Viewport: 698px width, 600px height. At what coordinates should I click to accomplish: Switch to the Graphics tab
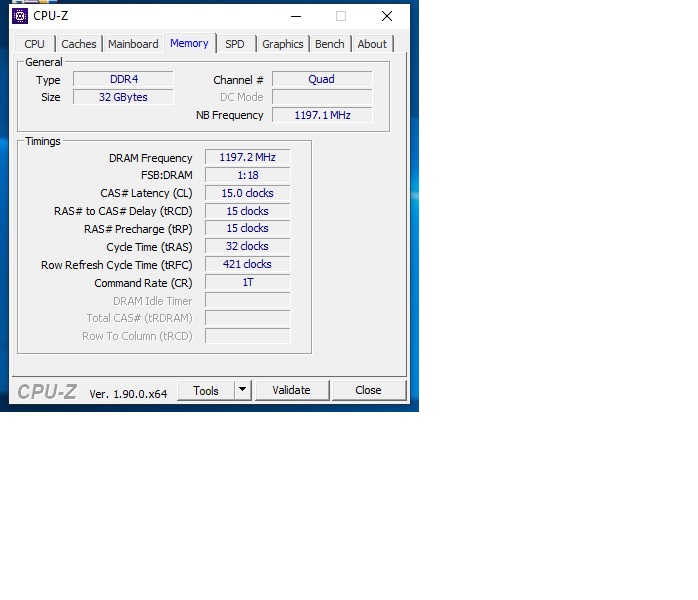(283, 44)
